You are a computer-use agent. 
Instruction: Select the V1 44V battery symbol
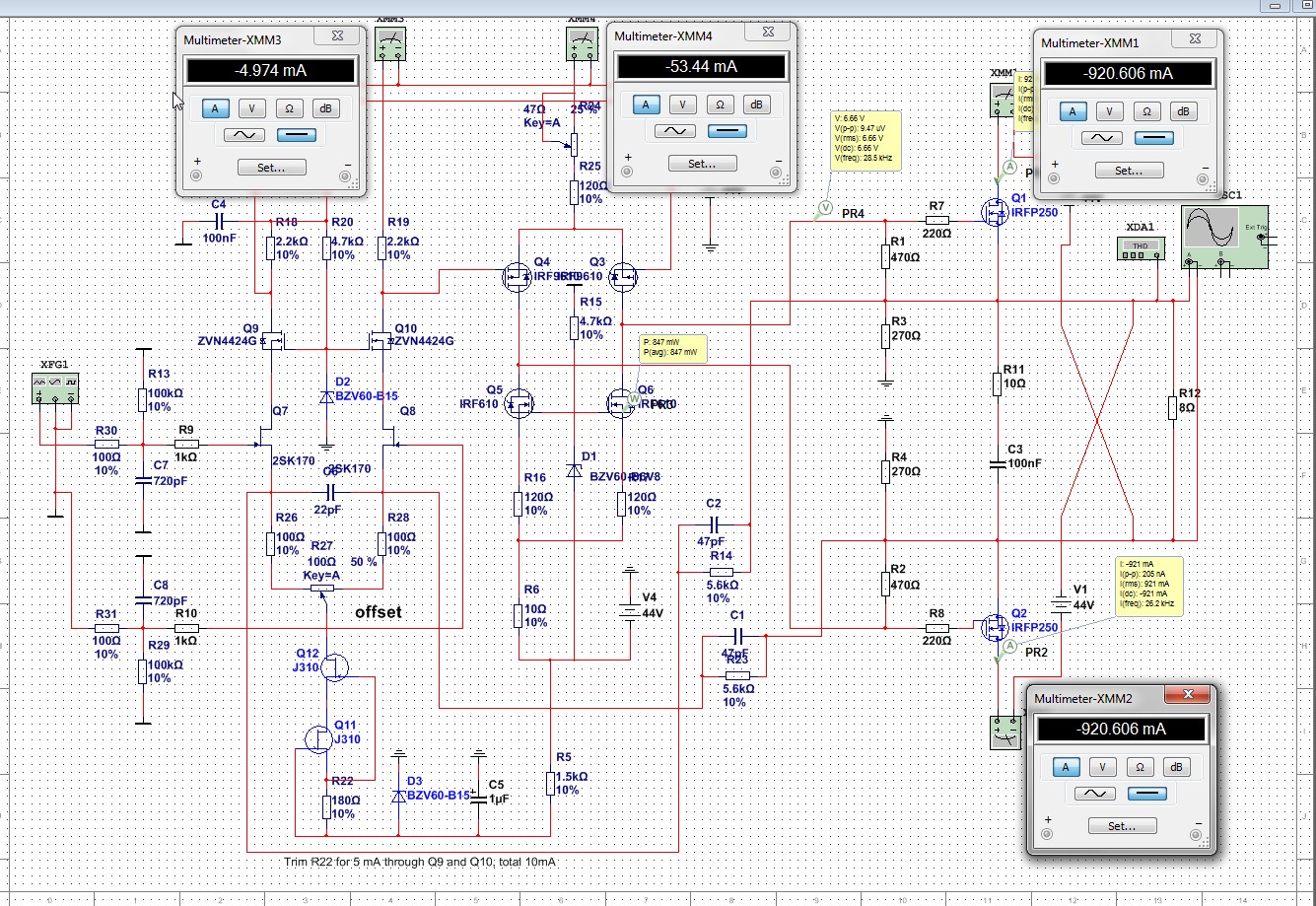coord(1060,604)
